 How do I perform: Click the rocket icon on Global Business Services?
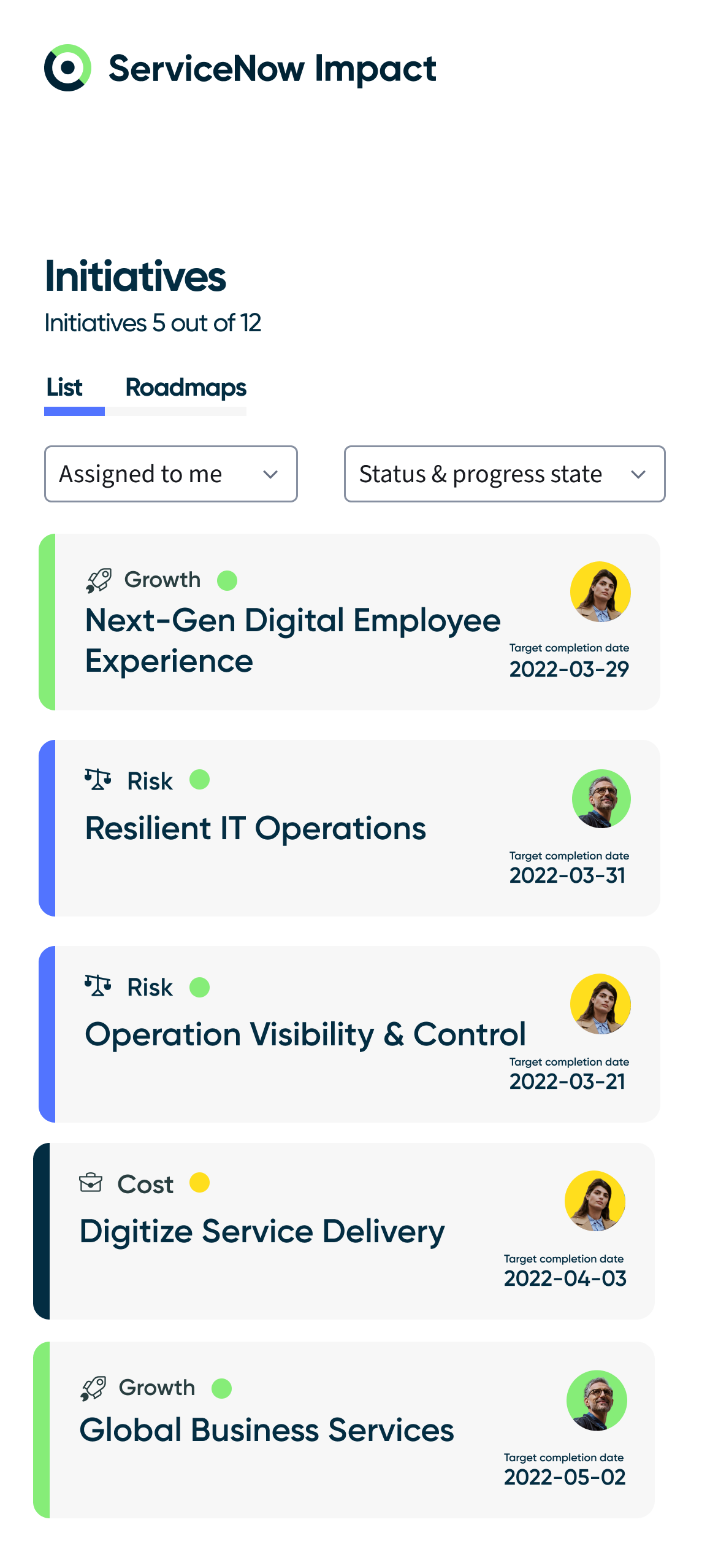tap(93, 1388)
